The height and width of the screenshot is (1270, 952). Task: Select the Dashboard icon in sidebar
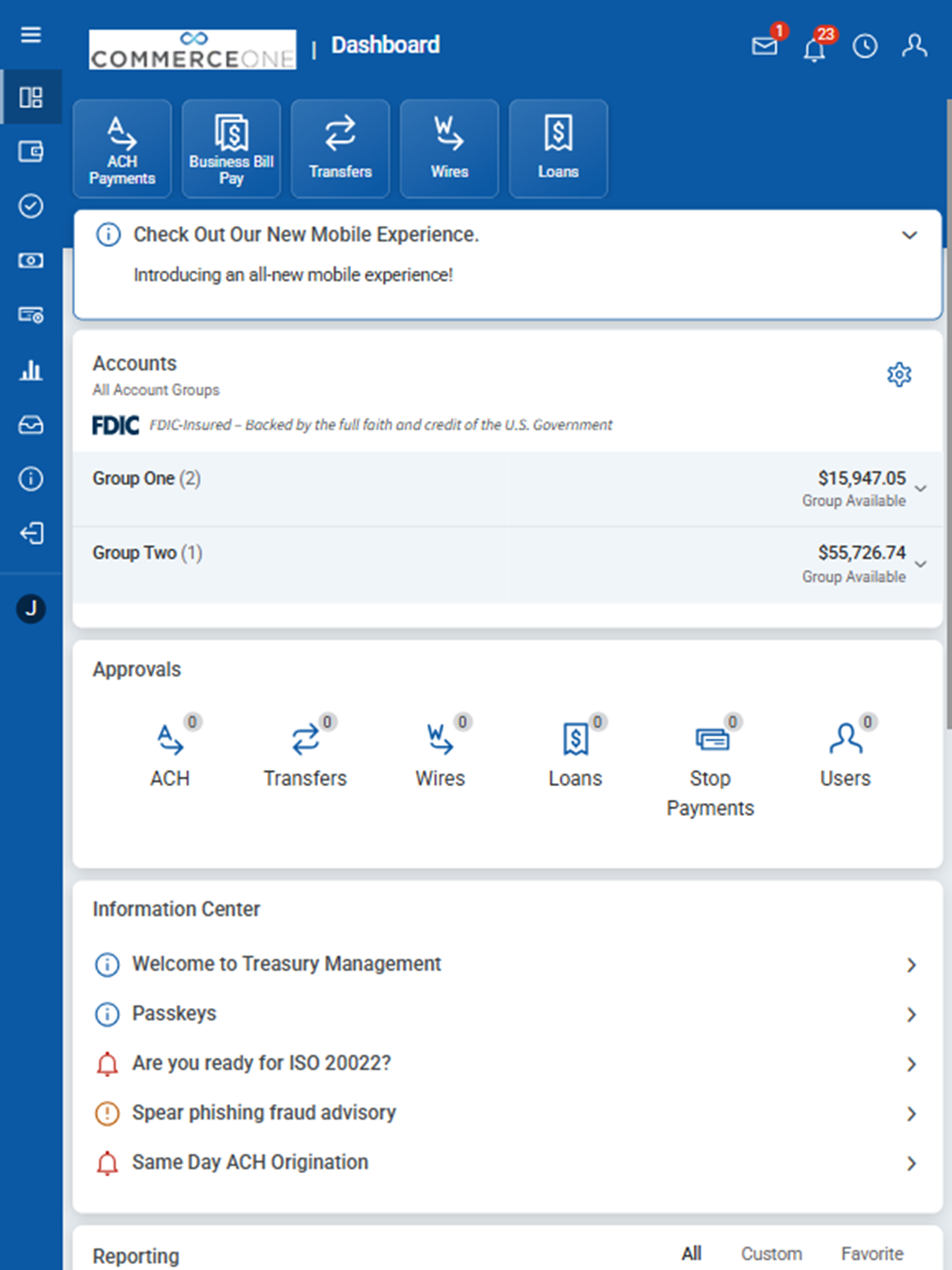31,97
